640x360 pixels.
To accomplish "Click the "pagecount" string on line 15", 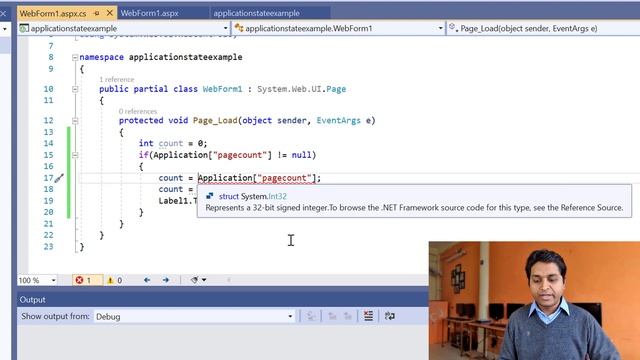I will 240,155.
